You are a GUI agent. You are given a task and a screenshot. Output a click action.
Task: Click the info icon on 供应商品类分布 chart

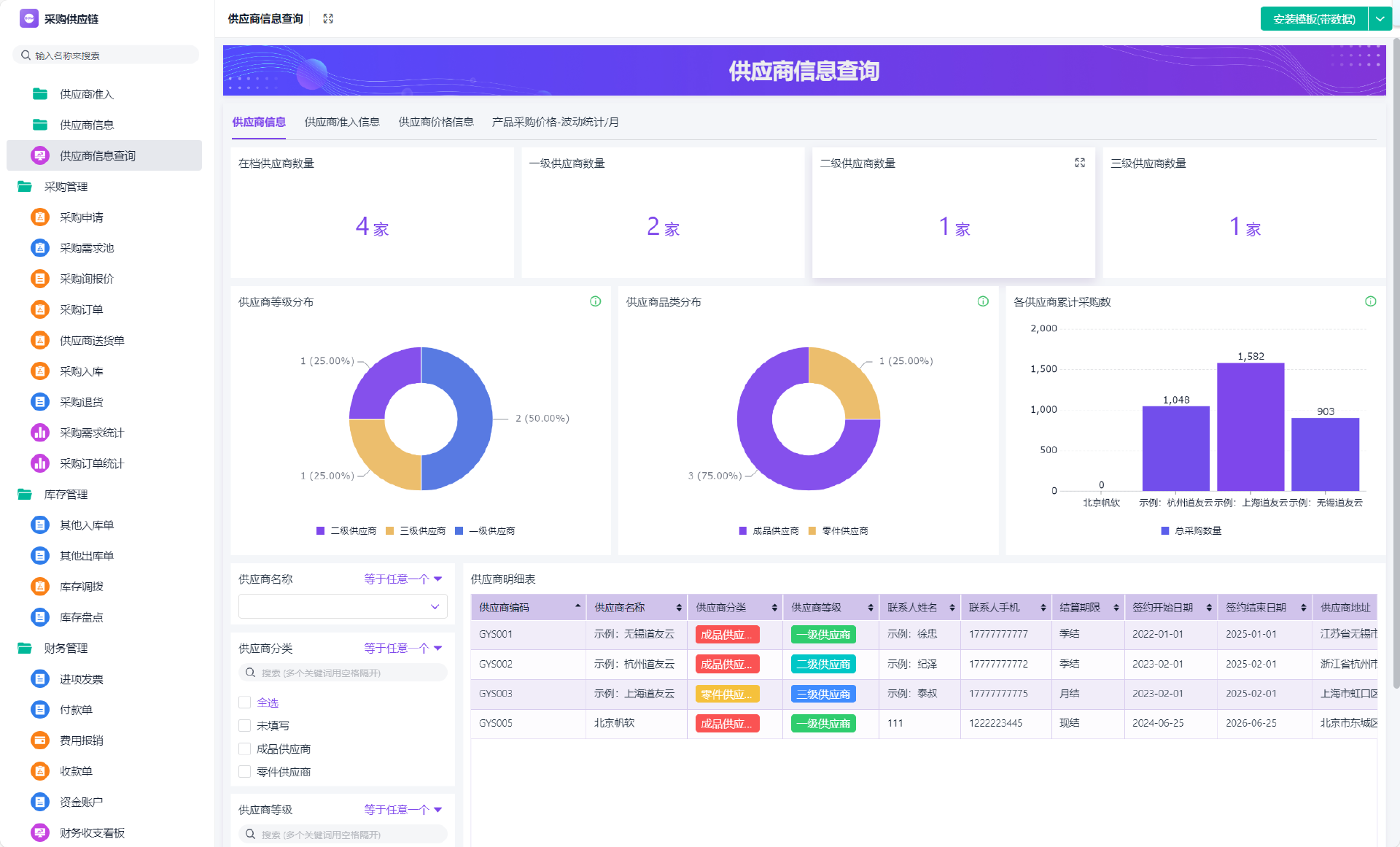pos(983,301)
